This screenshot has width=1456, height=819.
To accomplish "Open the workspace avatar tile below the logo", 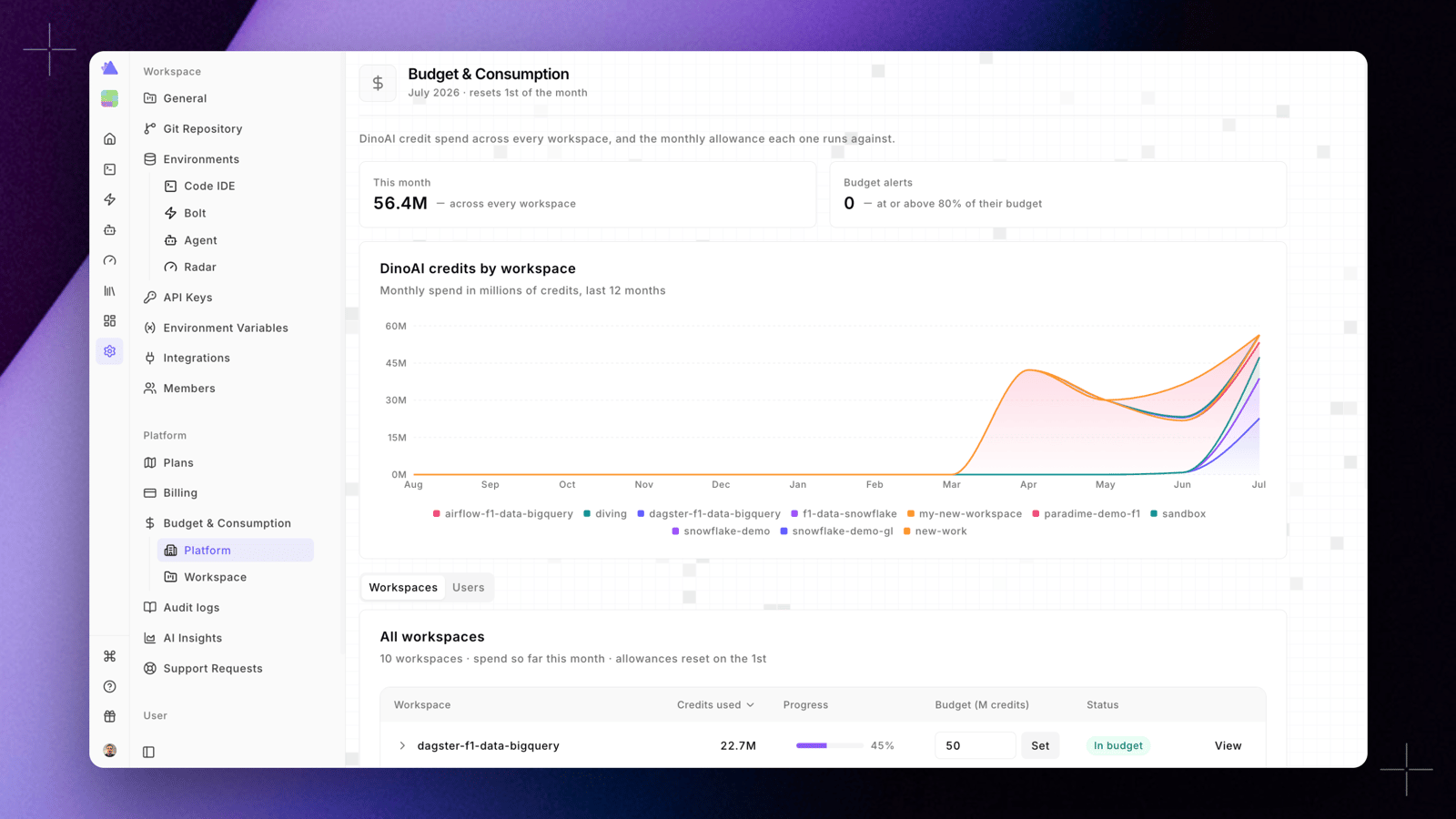I will coord(109,98).
